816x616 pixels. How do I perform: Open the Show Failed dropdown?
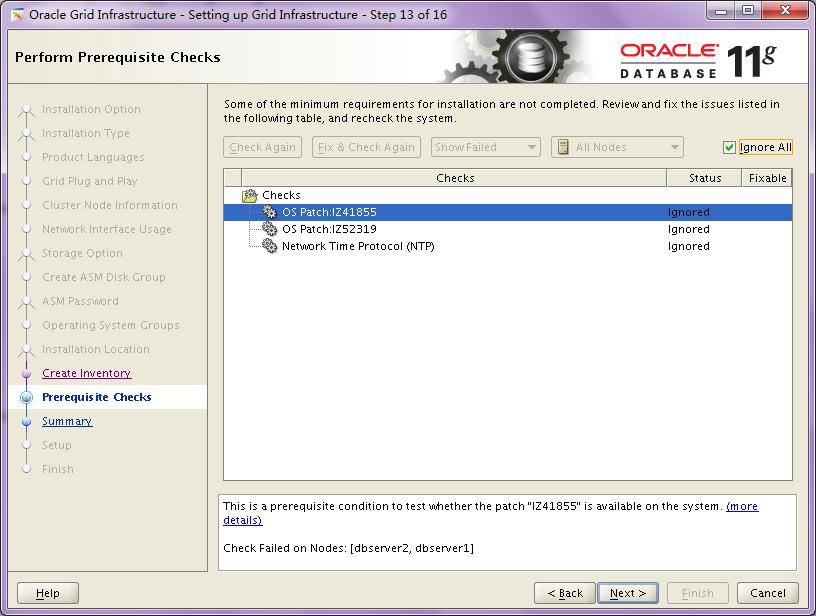click(486, 147)
